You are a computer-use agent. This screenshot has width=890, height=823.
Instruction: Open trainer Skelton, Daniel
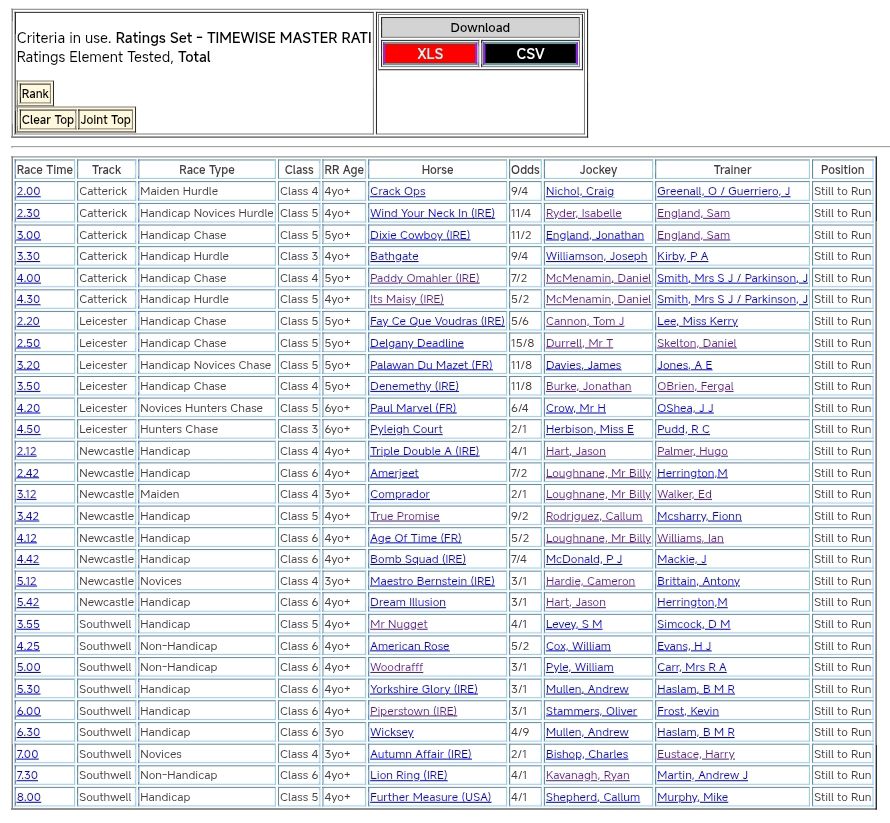tap(696, 343)
